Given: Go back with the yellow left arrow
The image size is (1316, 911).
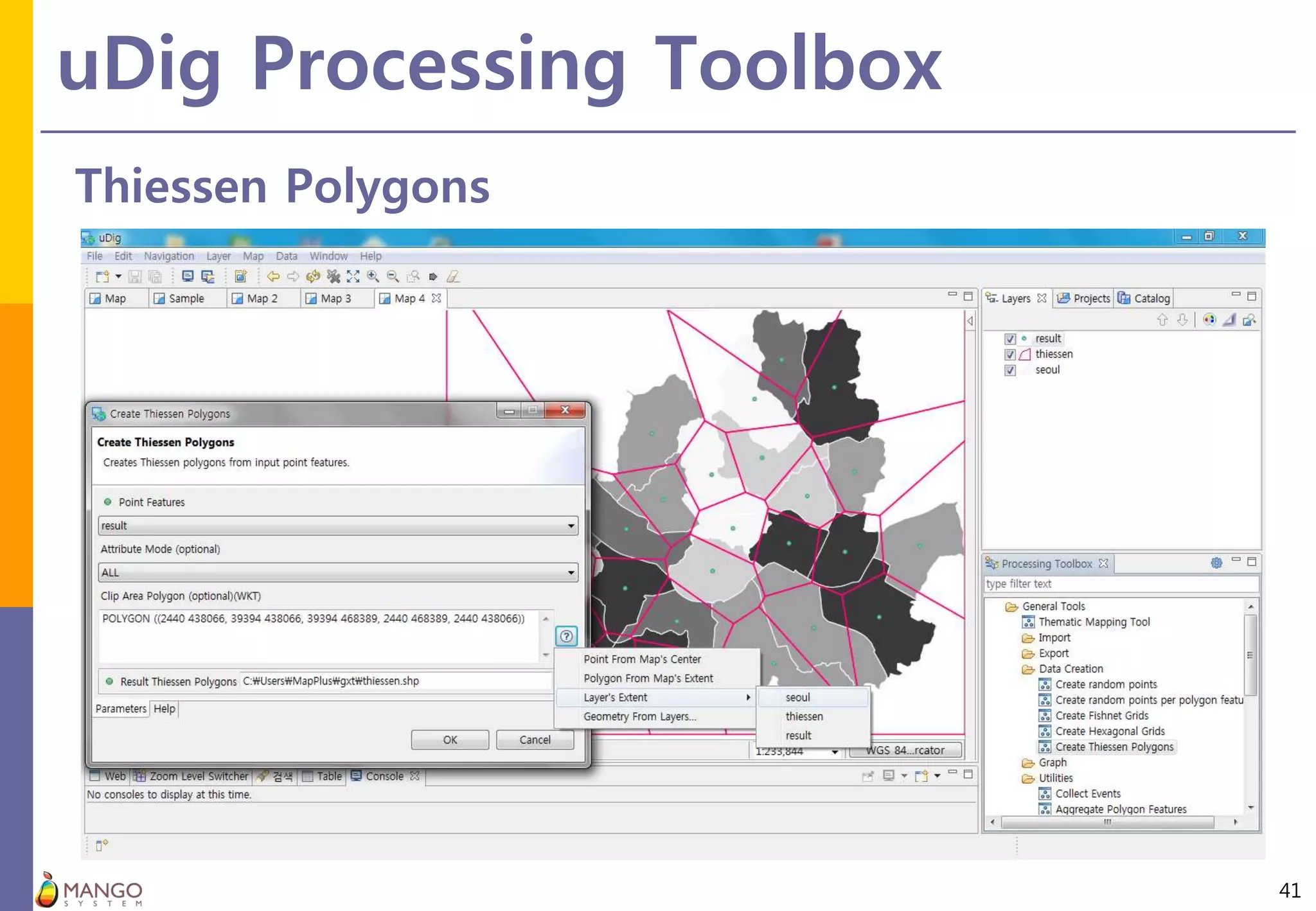Looking at the screenshot, I should point(273,277).
